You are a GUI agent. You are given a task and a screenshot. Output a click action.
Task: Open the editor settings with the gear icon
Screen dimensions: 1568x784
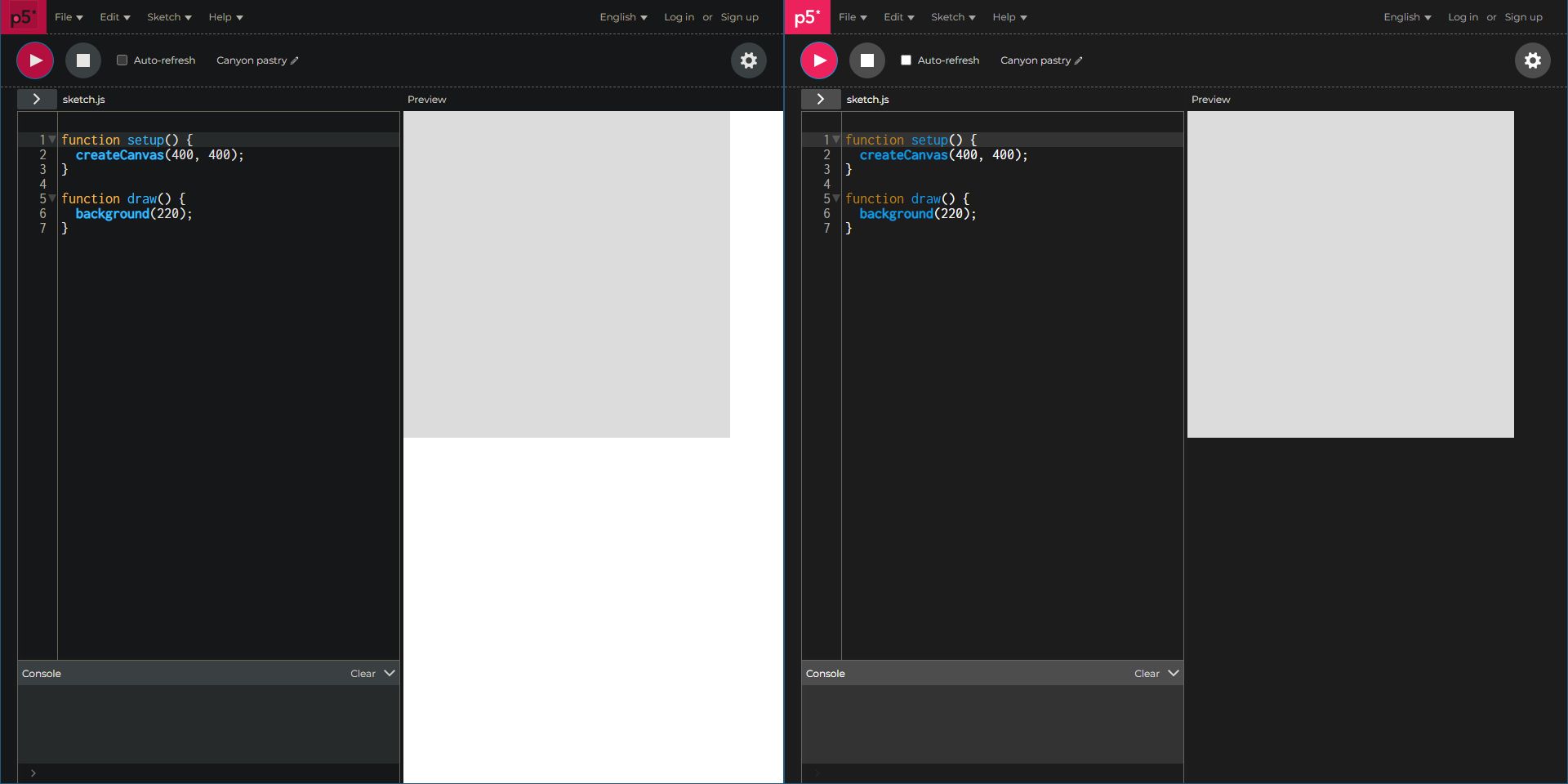[x=748, y=60]
